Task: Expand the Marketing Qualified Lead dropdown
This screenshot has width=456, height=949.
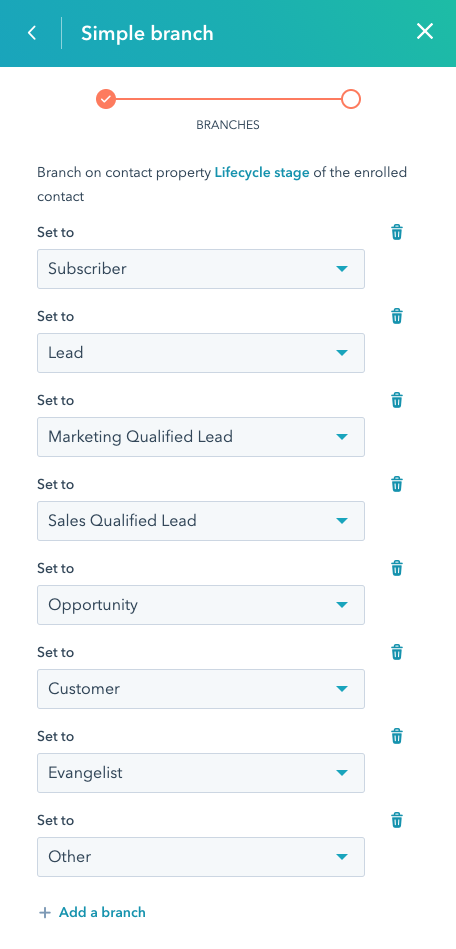Action: tap(200, 437)
